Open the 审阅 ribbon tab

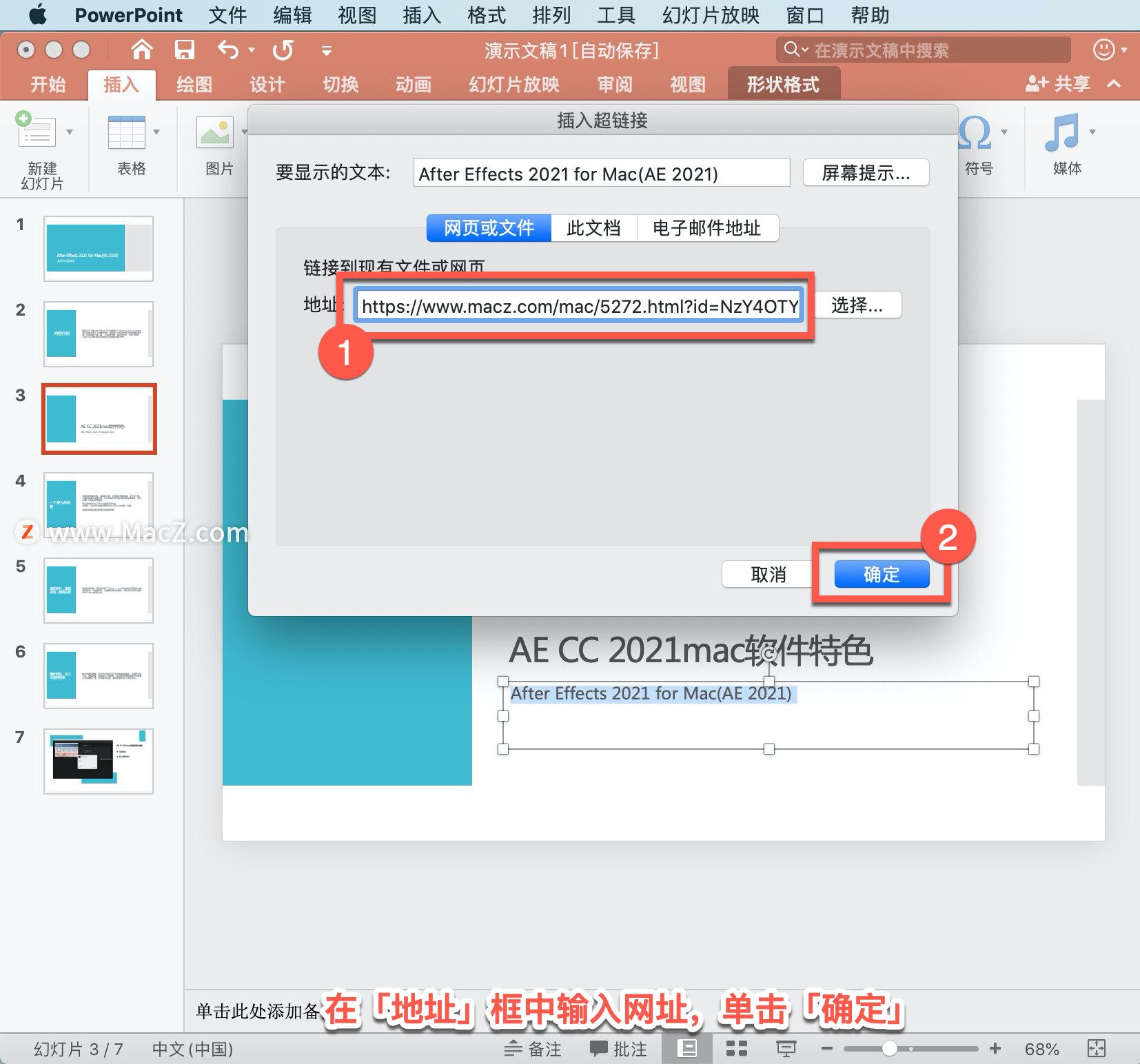click(x=615, y=85)
